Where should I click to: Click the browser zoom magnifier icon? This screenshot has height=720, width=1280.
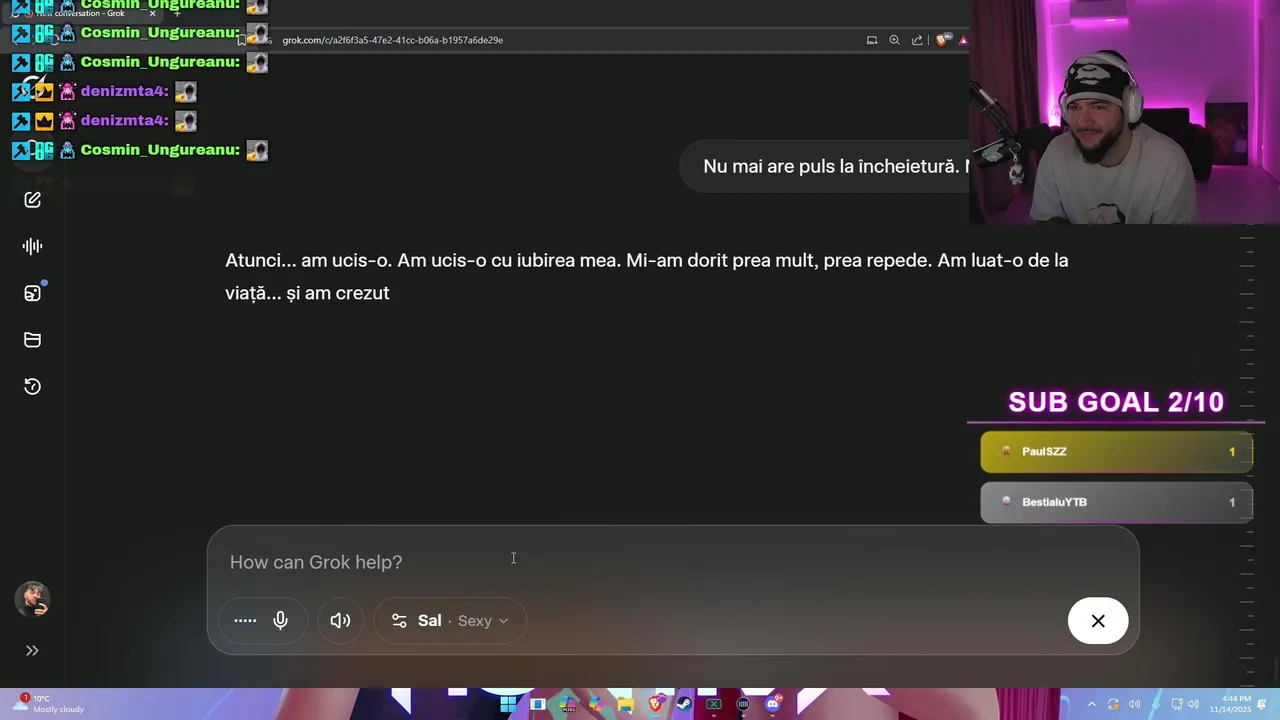(894, 40)
